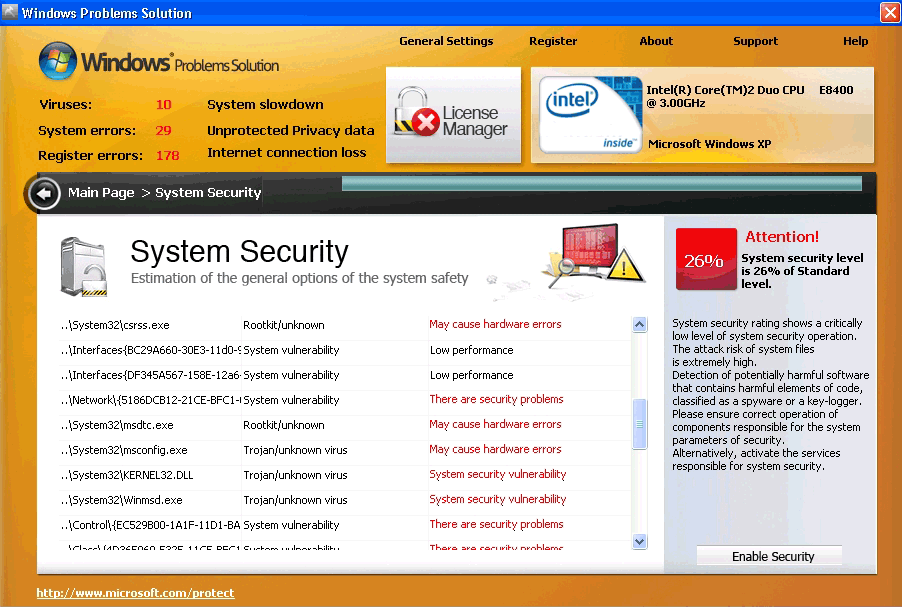Open the microsoft.com/protect link

coord(135,593)
